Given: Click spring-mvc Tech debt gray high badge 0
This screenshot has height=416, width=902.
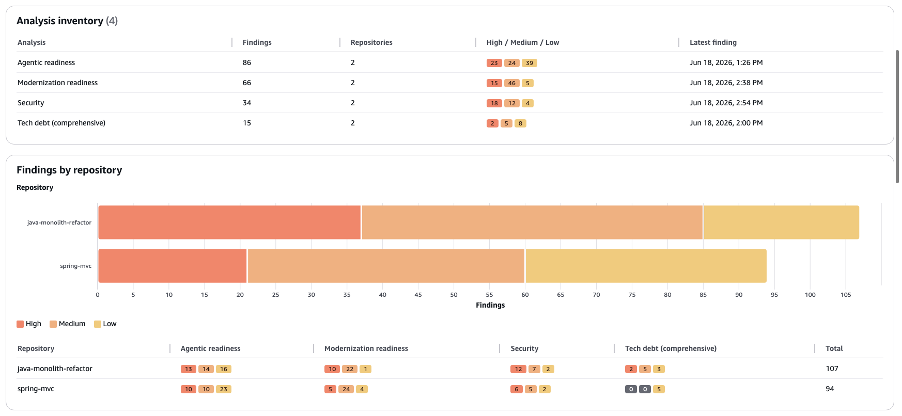Looking at the screenshot, I should [x=631, y=390].
